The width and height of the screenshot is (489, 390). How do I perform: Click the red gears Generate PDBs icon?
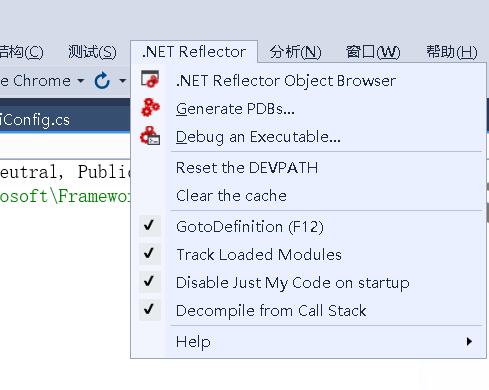point(150,108)
